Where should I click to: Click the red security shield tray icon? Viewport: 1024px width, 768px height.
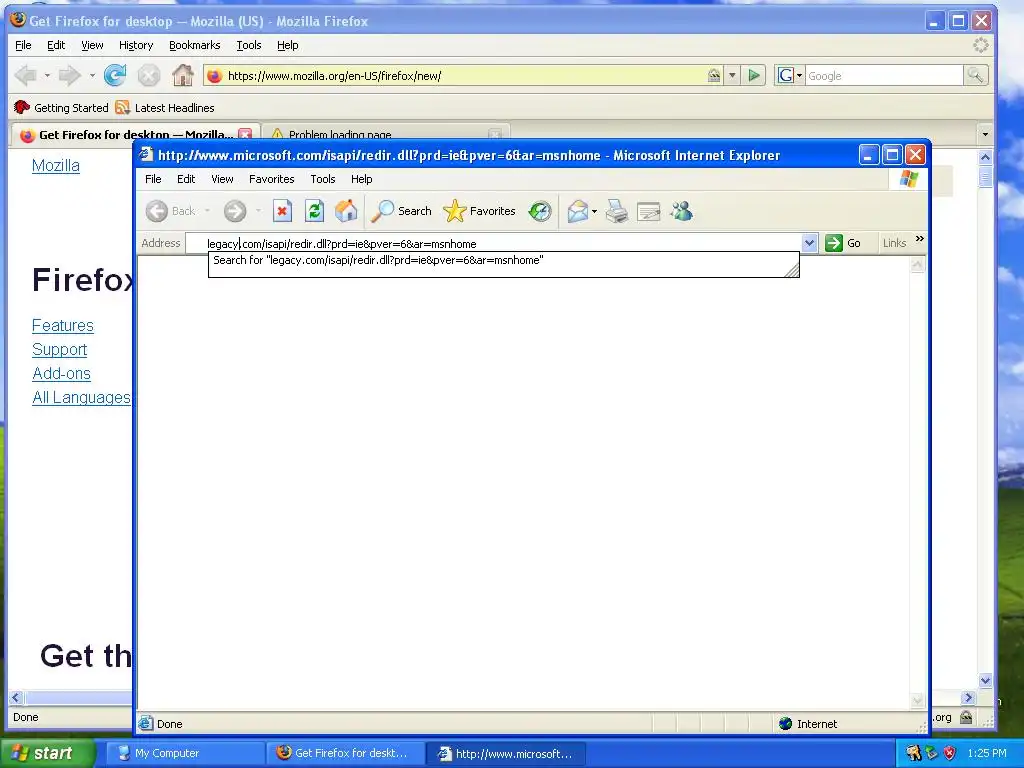pyautogui.click(x=950, y=753)
